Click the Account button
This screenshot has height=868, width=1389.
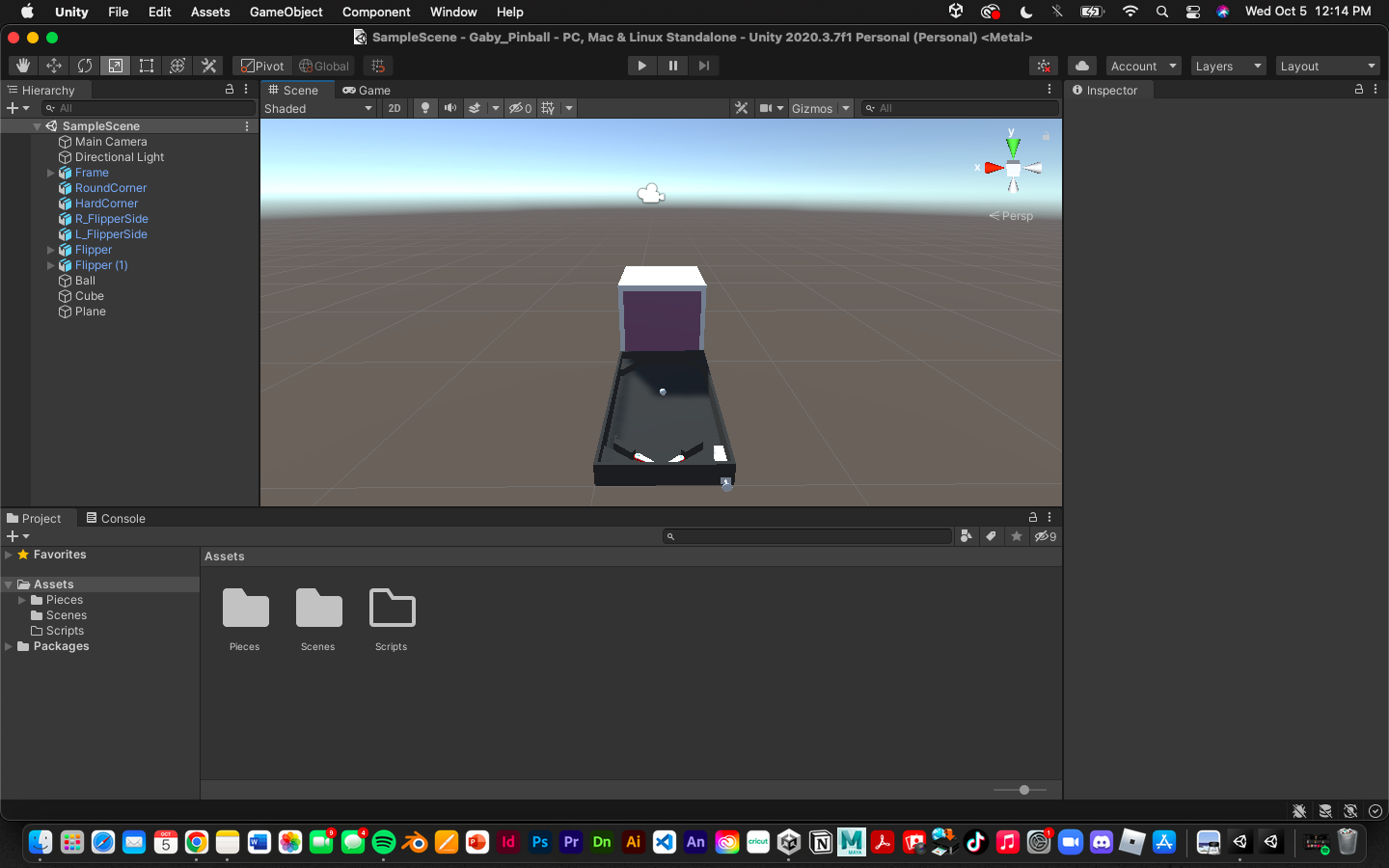coord(1143,66)
